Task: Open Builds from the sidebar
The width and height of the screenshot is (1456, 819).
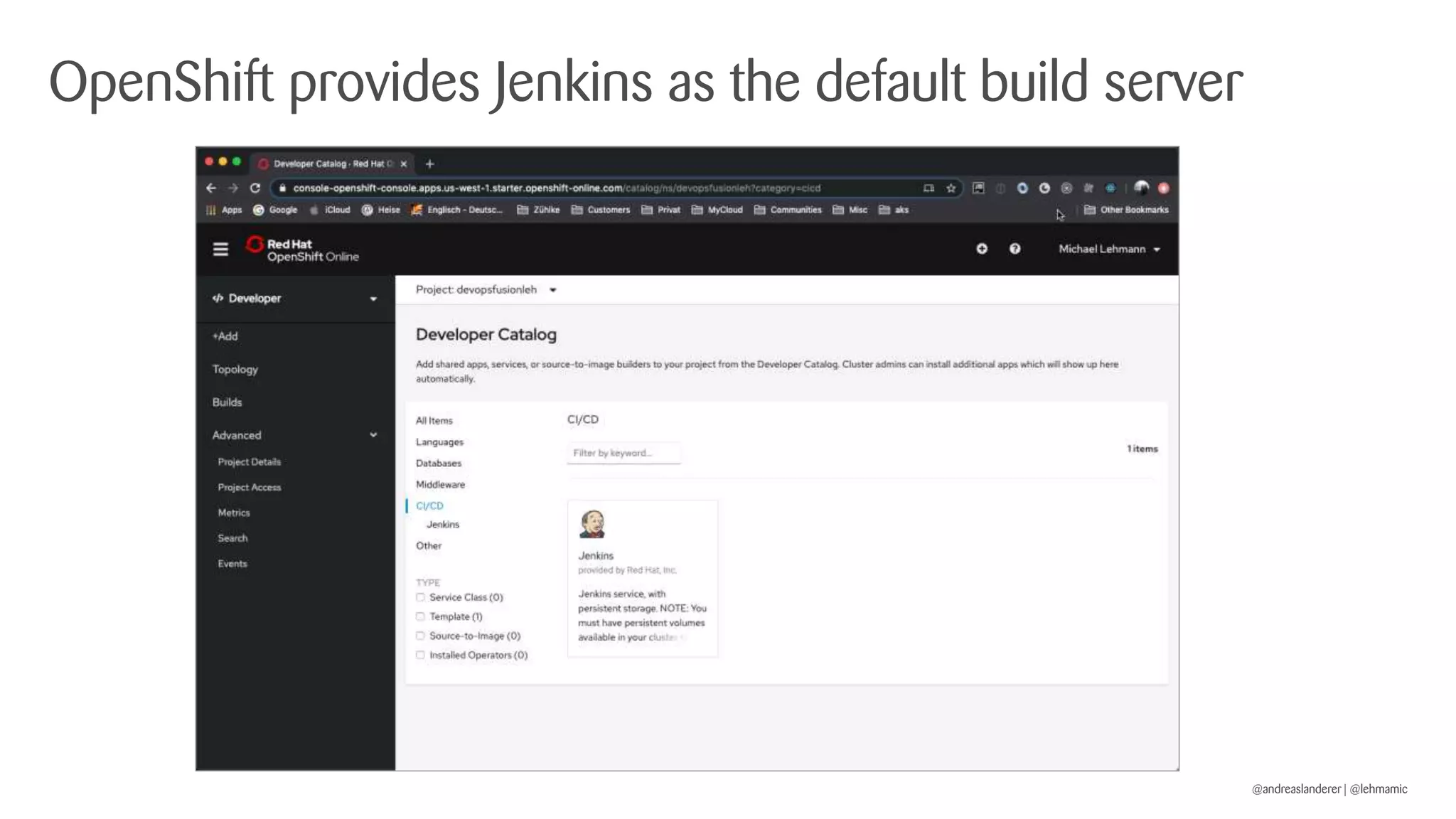Action: (x=227, y=402)
